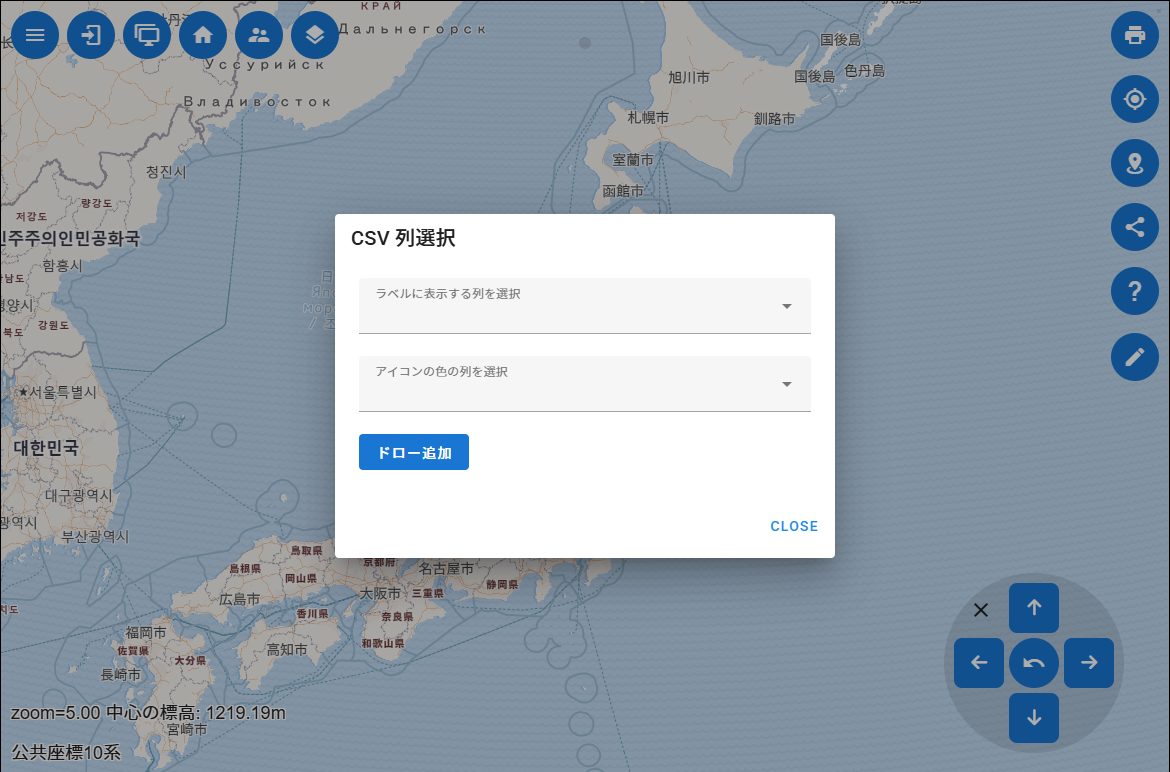Open the map layers icon
The width and height of the screenshot is (1170, 772).
315,35
